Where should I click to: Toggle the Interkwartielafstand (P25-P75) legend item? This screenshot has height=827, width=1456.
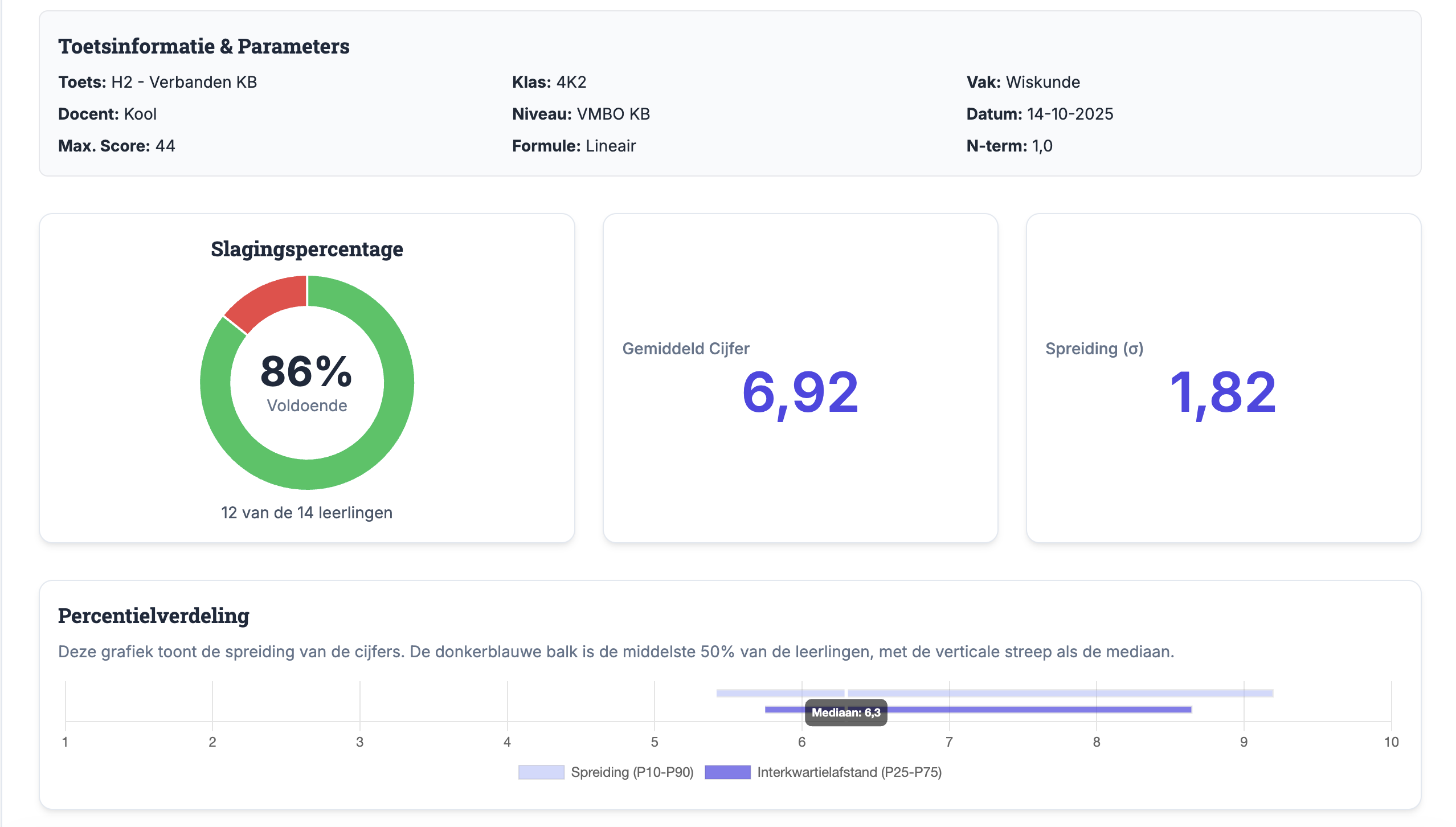click(849, 772)
